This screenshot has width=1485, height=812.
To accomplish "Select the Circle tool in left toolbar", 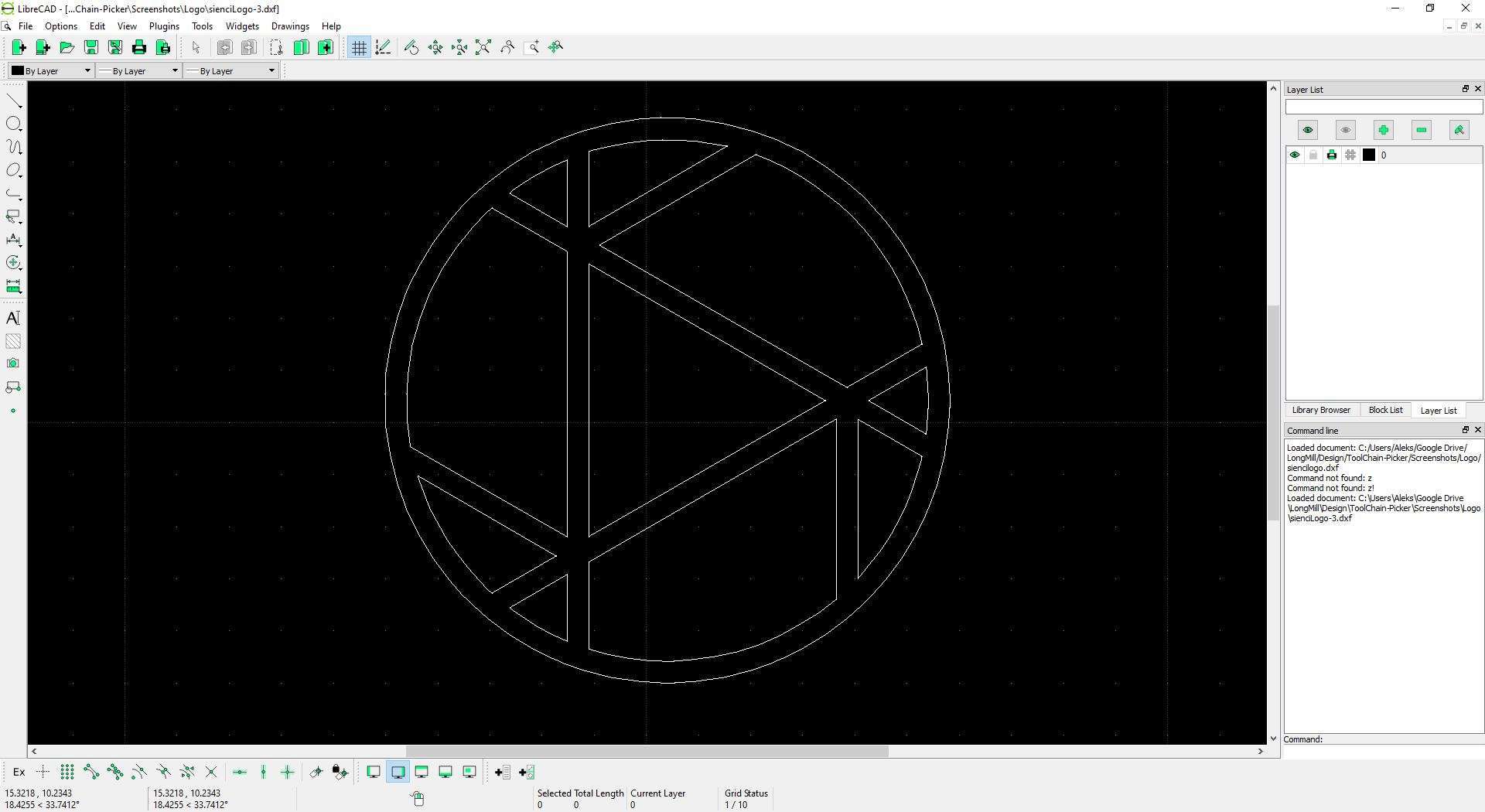I will 14,125.
